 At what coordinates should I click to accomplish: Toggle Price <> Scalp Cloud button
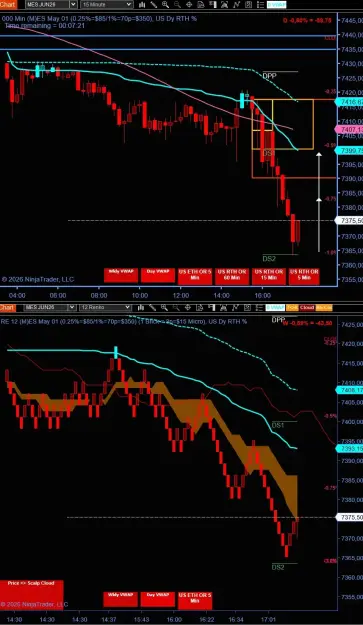[x=31, y=594]
